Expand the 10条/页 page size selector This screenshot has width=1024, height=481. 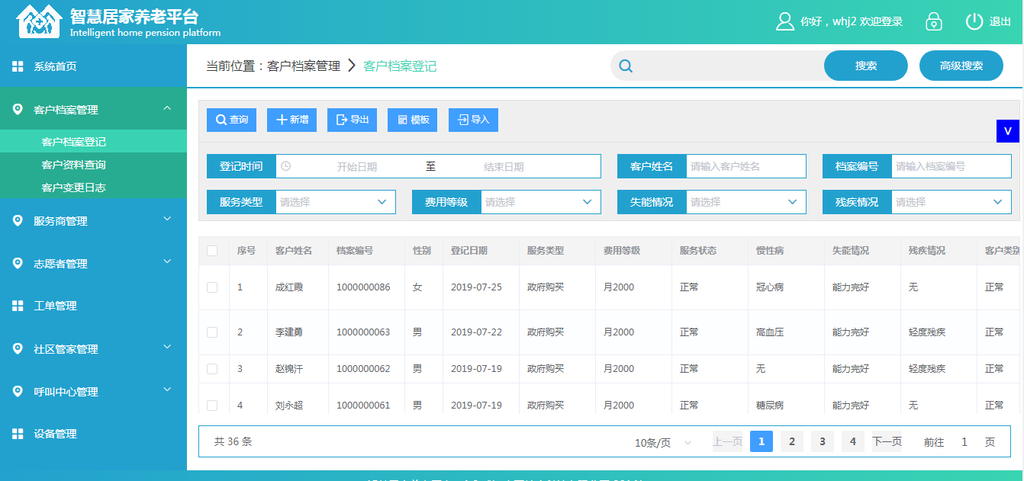click(x=665, y=442)
